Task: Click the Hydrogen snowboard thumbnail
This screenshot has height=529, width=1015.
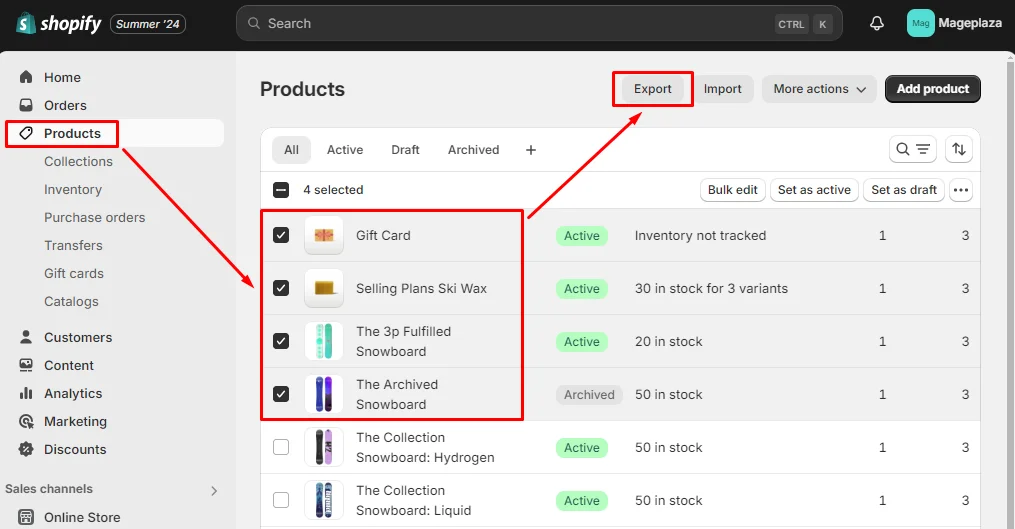Action: pyautogui.click(x=324, y=447)
